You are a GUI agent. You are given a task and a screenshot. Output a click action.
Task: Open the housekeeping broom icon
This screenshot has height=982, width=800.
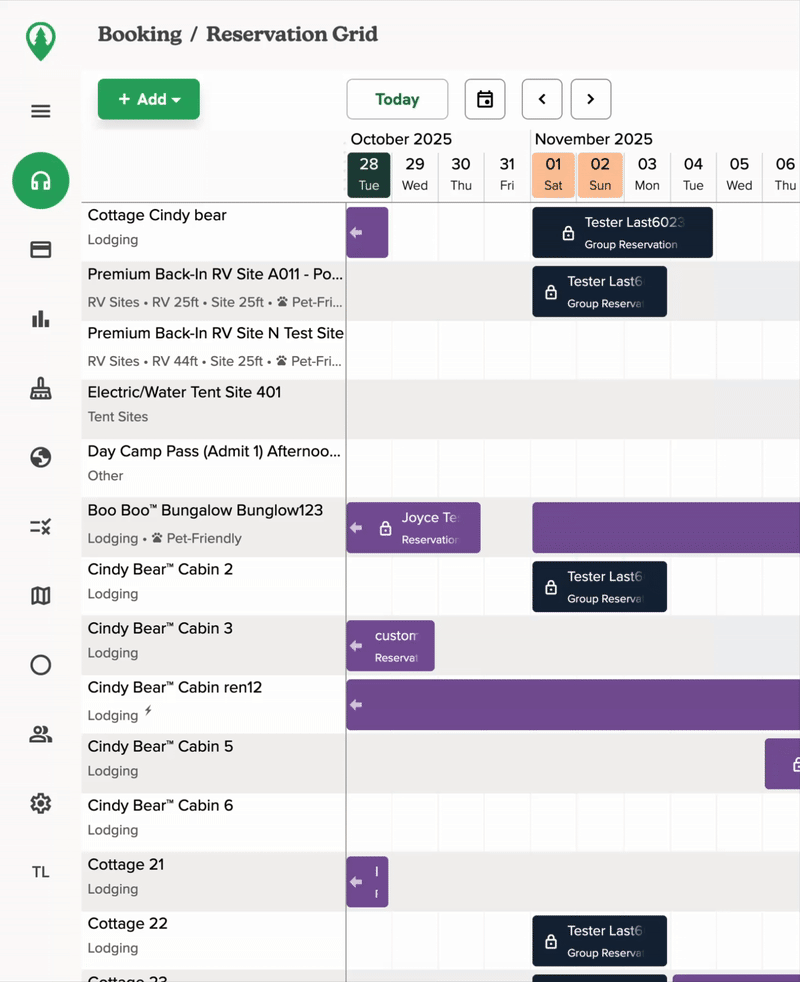[40, 389]
